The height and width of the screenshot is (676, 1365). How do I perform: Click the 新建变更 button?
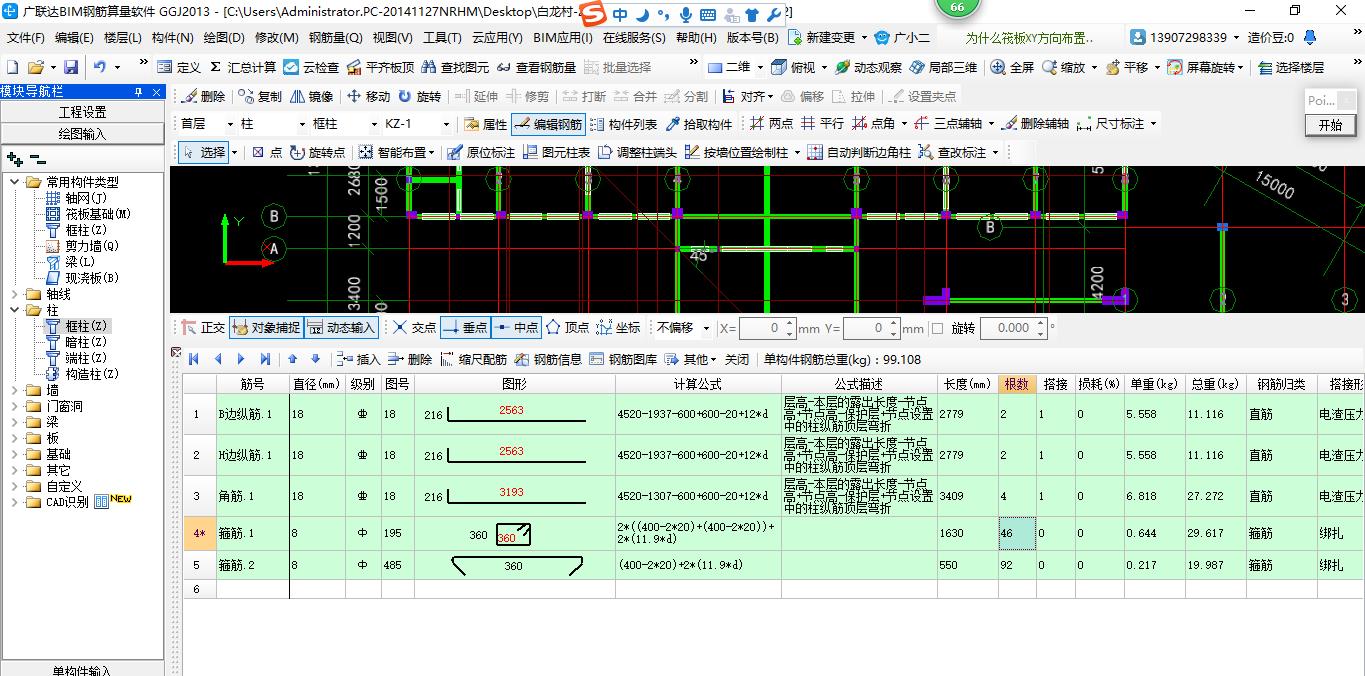[x=822, y=38]
